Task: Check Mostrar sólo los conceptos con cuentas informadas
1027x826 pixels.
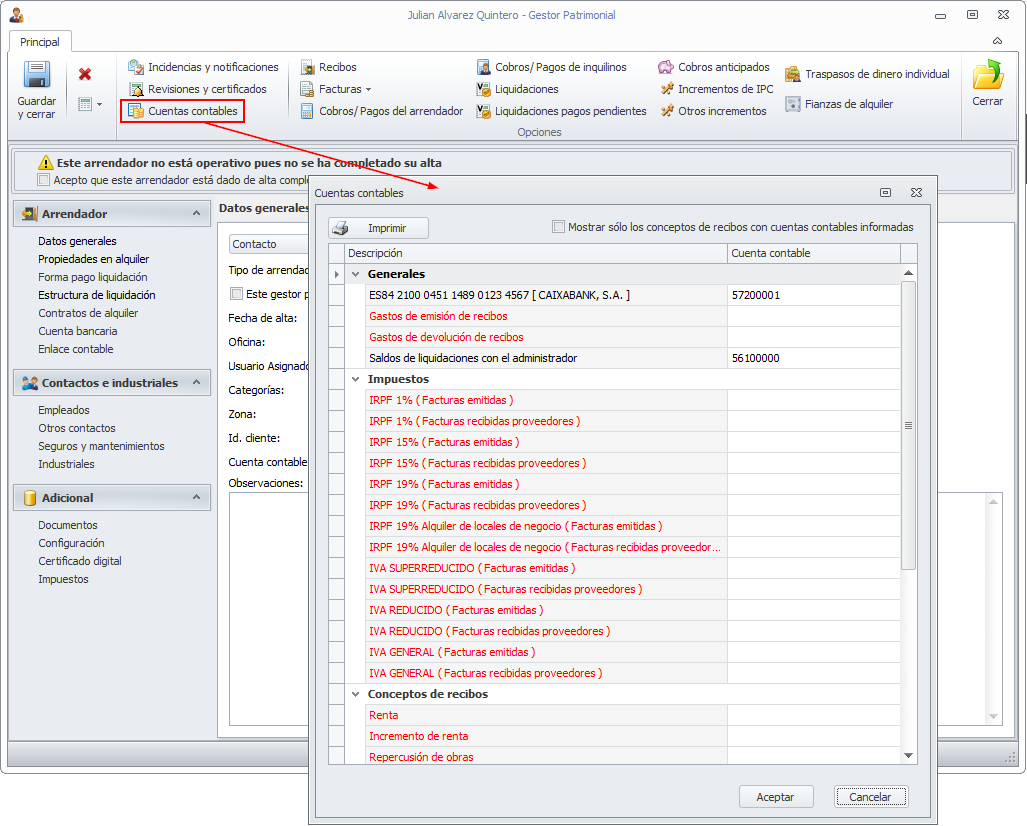Action: pos(559,227)
